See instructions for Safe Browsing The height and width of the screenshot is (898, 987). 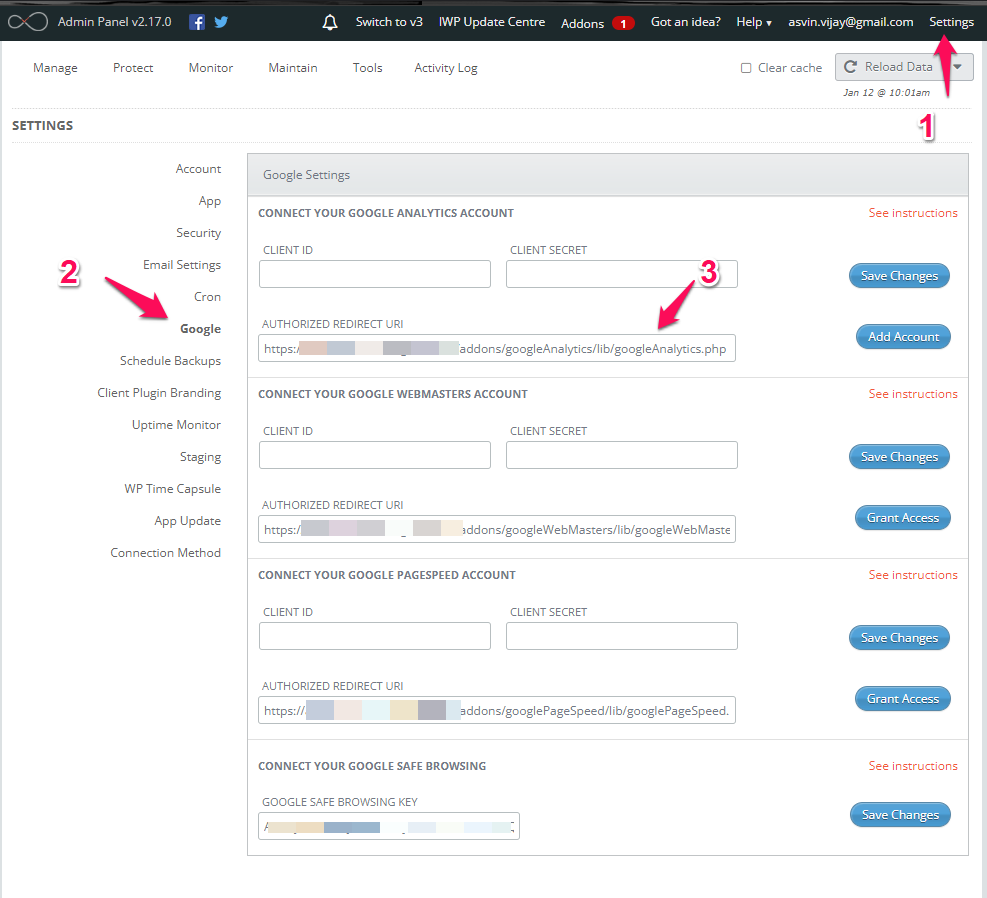(913, 766)
